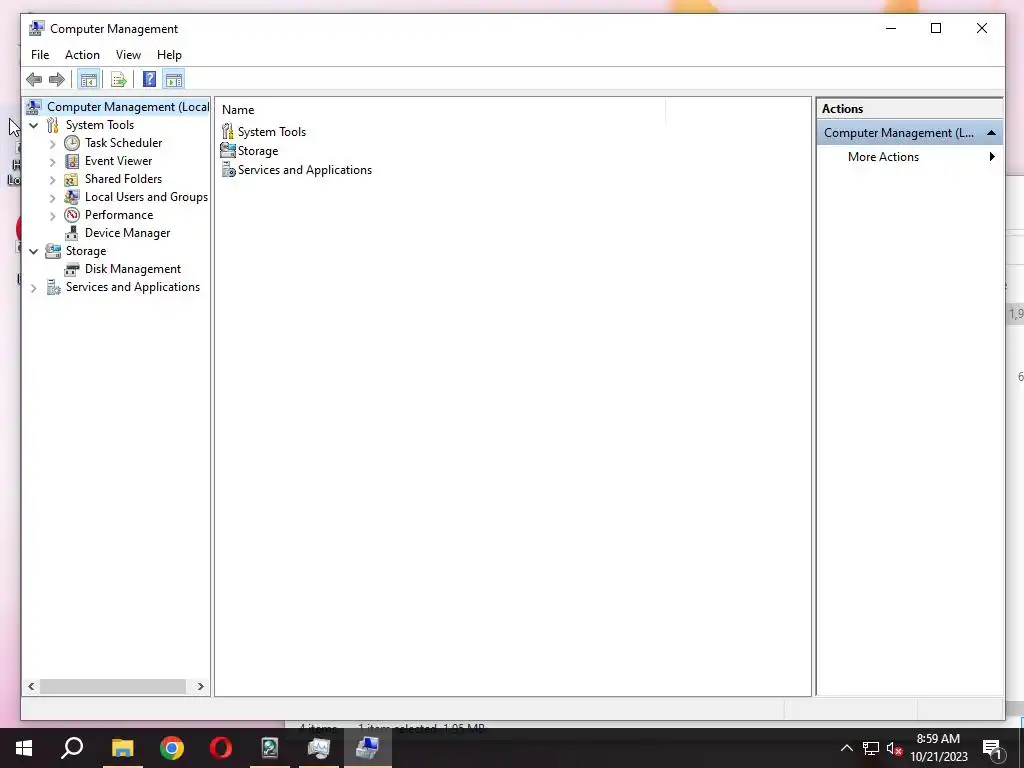Viewport: 1024px width, 768px height.
Task: Expand the Event Viewer node
Action: 52,161
